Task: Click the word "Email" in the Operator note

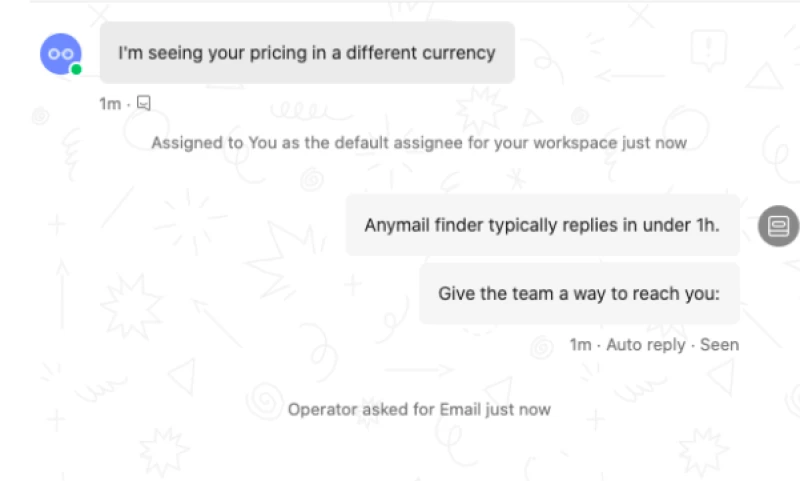Action: pos(441,409)
